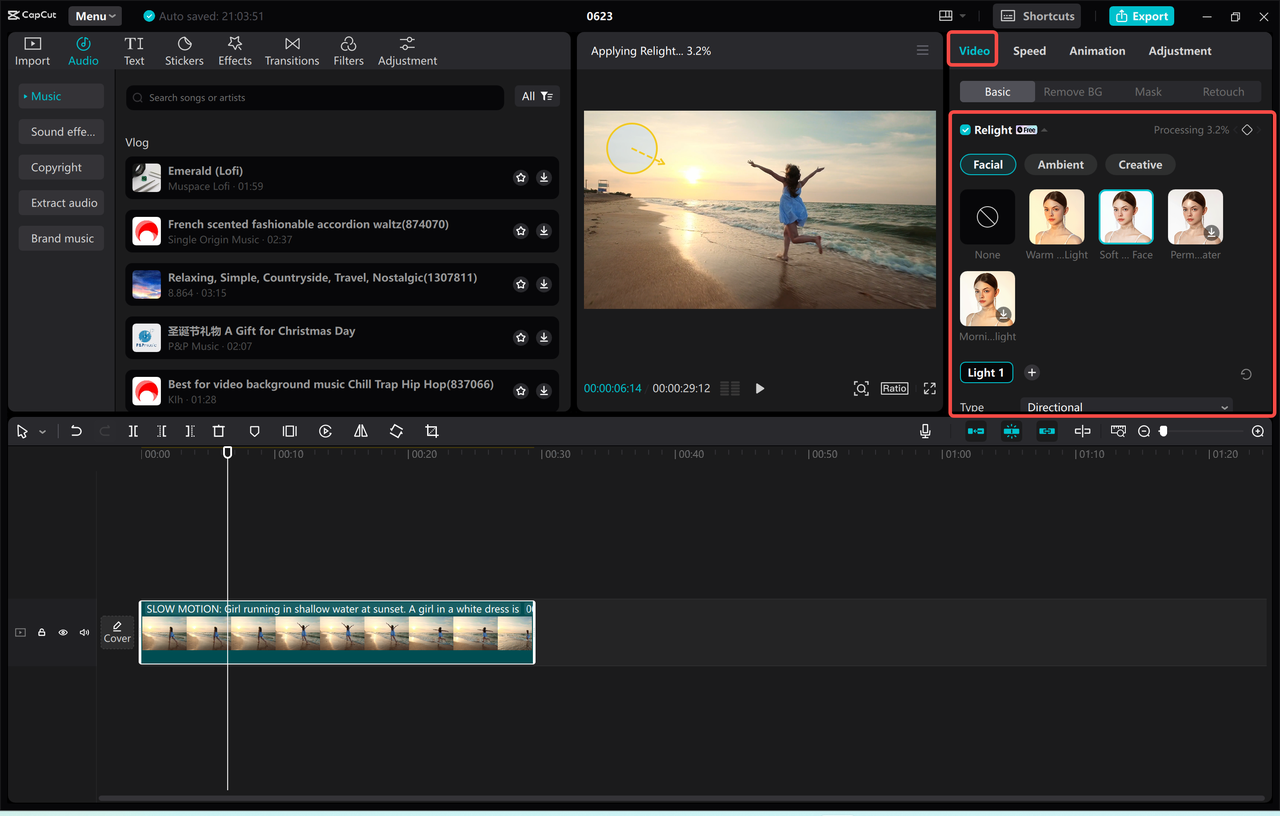This screenshot has height=816, width=1280.
Task: Click the Export button
Action: (1141, 16)
